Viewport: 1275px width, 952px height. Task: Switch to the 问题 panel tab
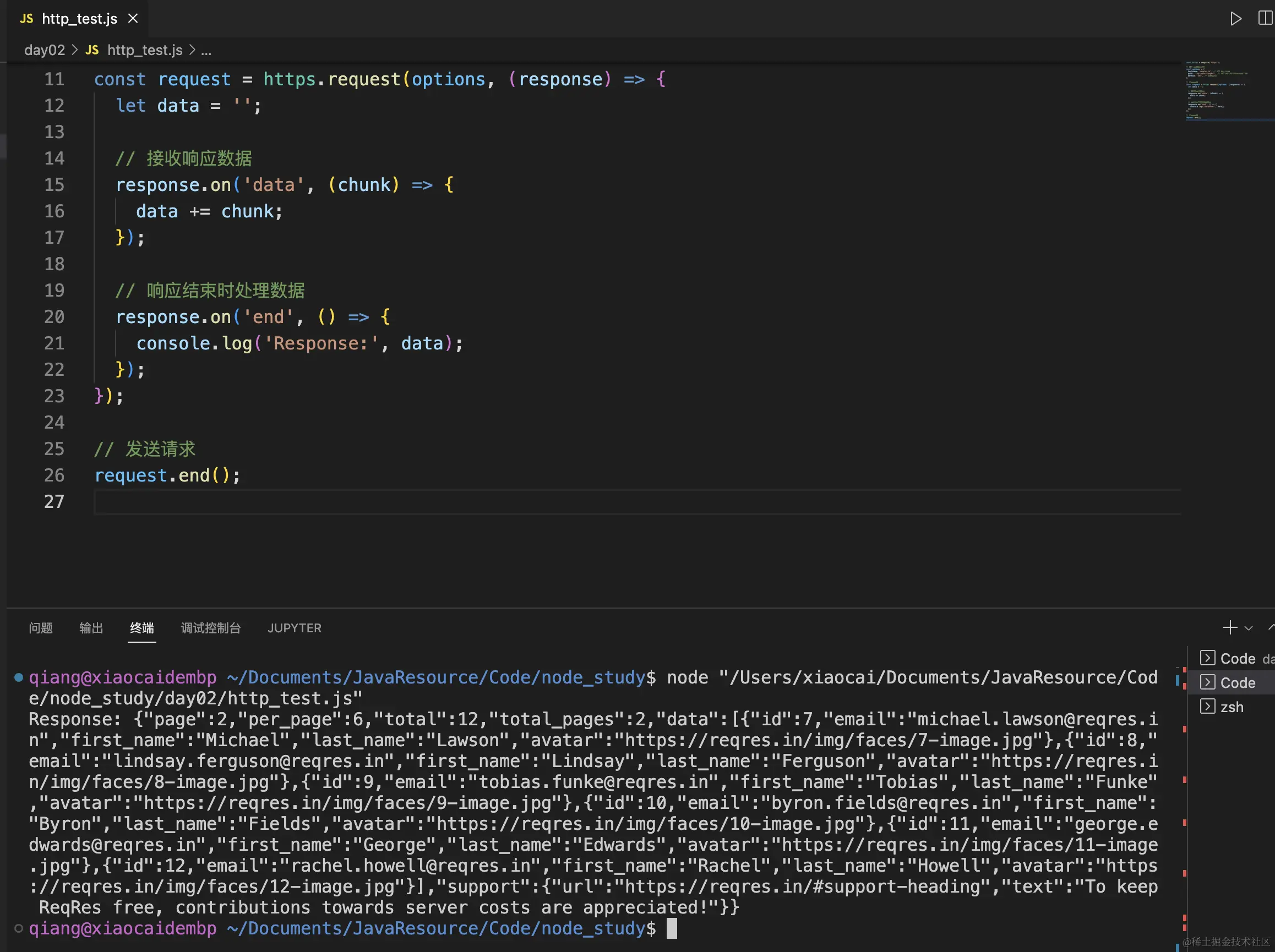(x=41, y=627)
